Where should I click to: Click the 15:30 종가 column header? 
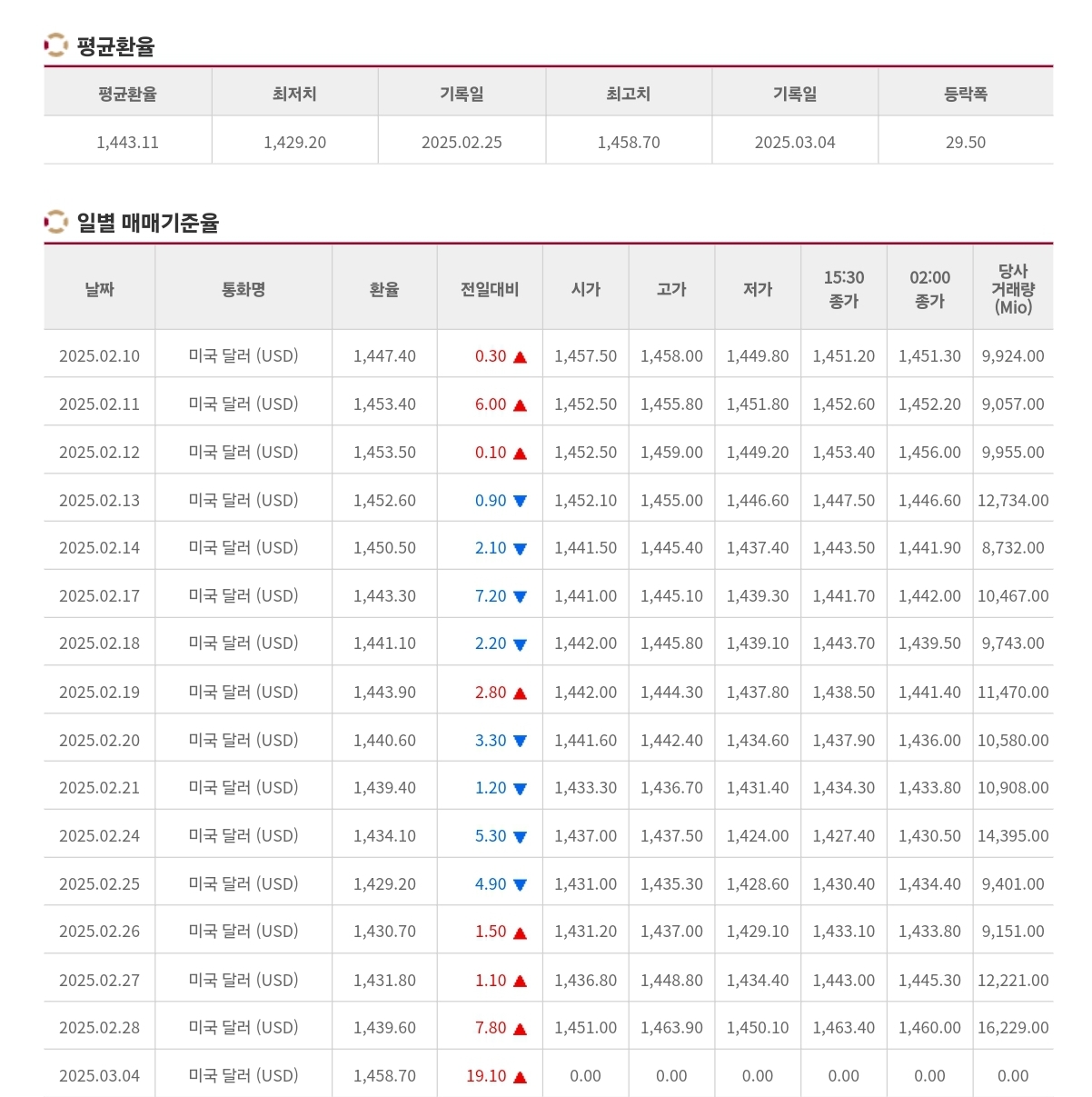844,289
